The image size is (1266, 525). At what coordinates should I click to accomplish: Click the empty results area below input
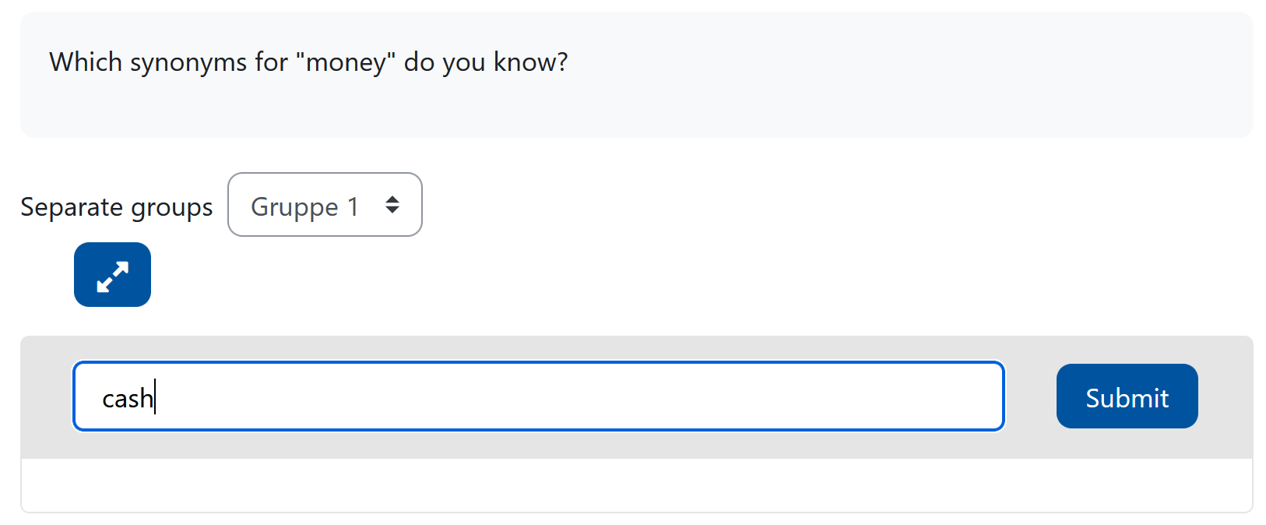click(636, 485)
